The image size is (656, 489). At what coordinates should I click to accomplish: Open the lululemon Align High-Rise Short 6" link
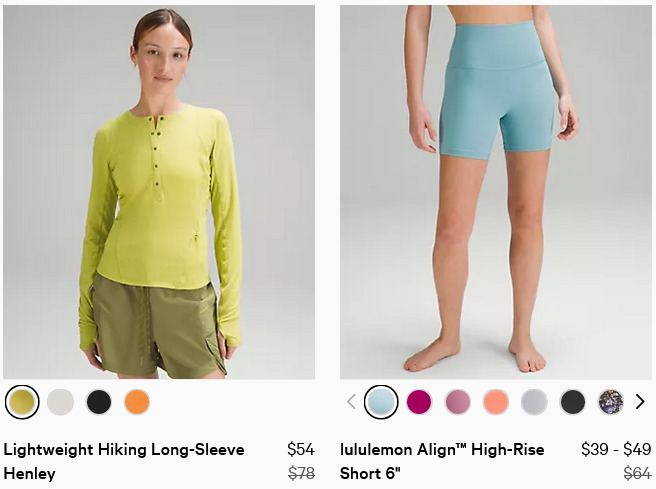[442, 461]
